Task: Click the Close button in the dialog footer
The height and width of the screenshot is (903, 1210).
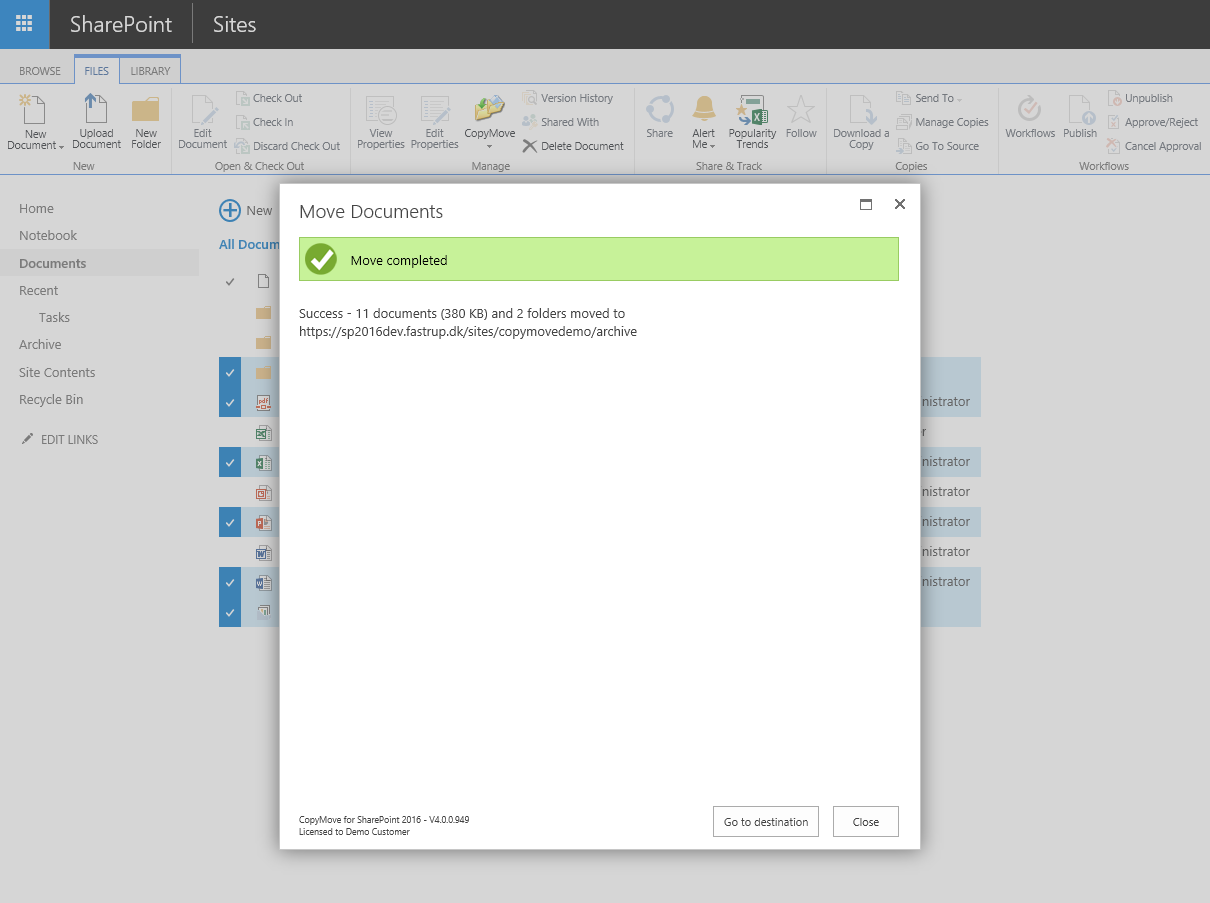Action: click(866, 821)
